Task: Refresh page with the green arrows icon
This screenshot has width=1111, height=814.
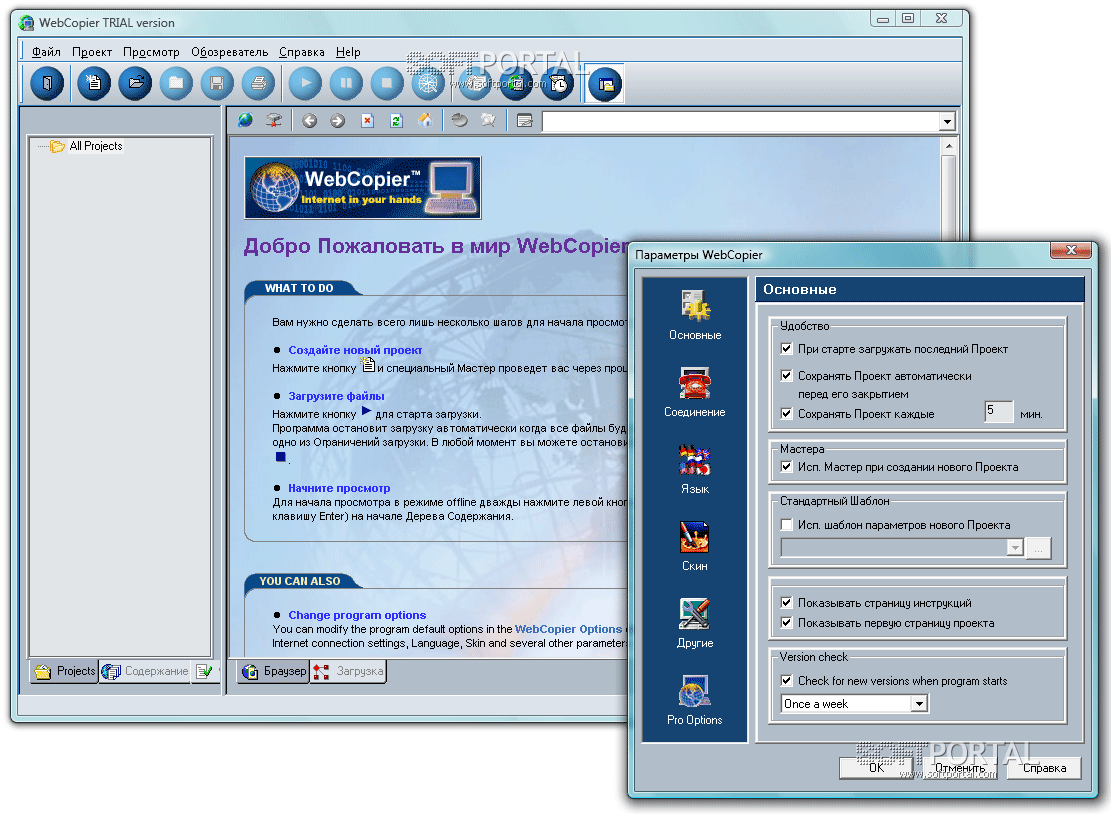Action: pyautogui.click(x=396, y=121)
